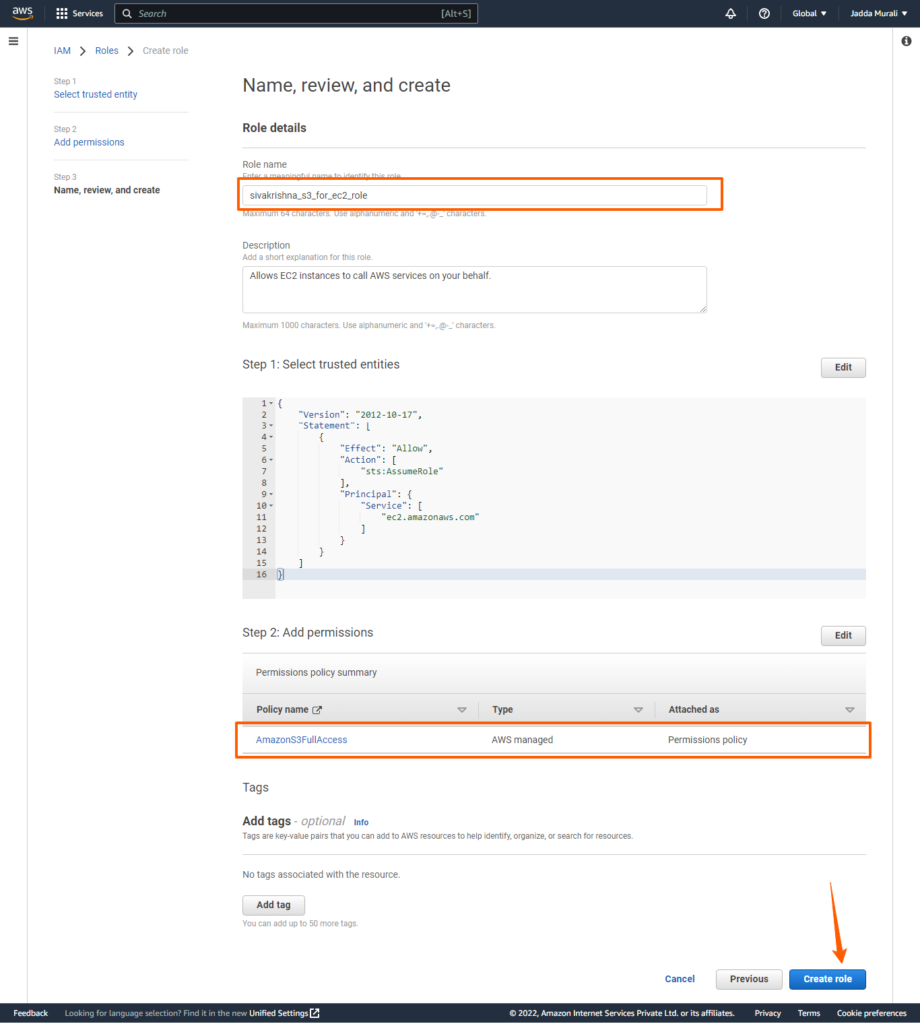Open the info panel icon
The image size is (920, 1024).
(x=906, y=41)
